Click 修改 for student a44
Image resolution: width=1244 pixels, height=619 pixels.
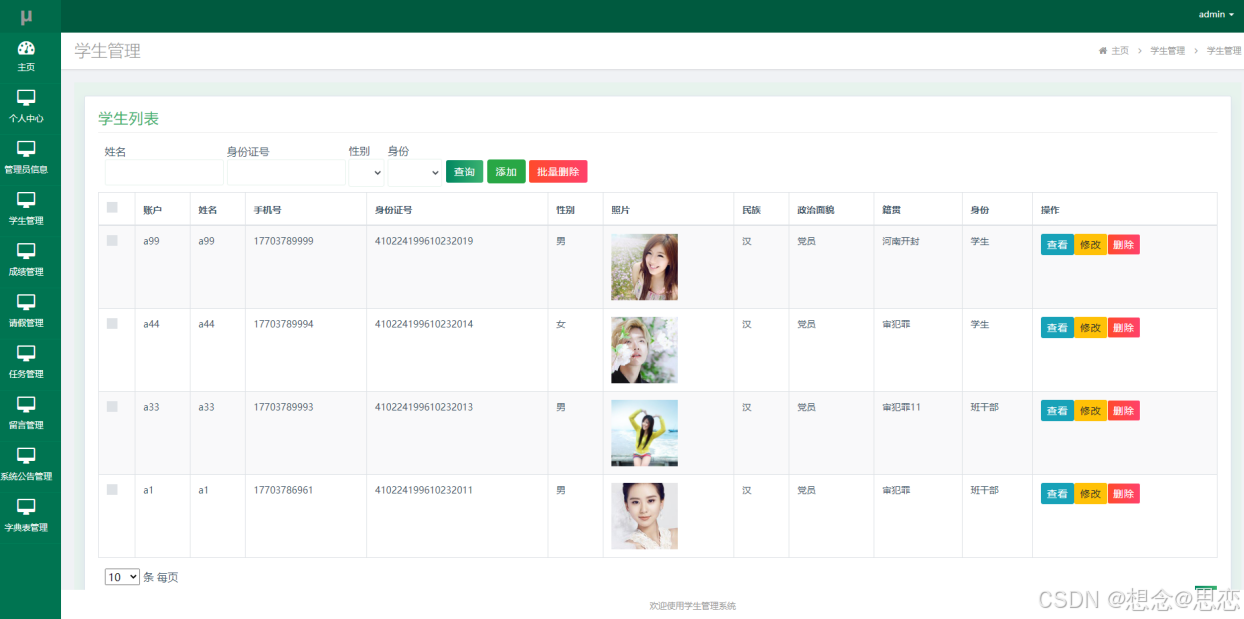pos(1090,328)
